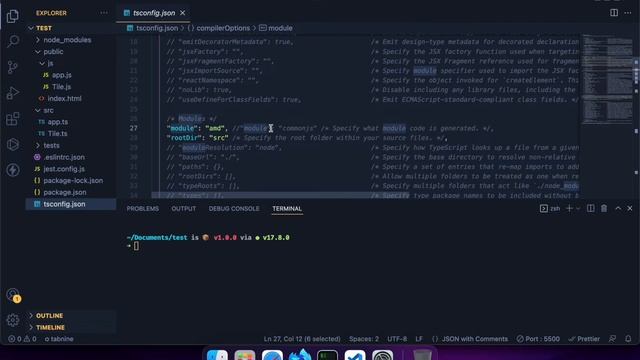The width and height of the screenshot is (640, 360).
Task: Open the Source Control view
Action: point(13,67)
